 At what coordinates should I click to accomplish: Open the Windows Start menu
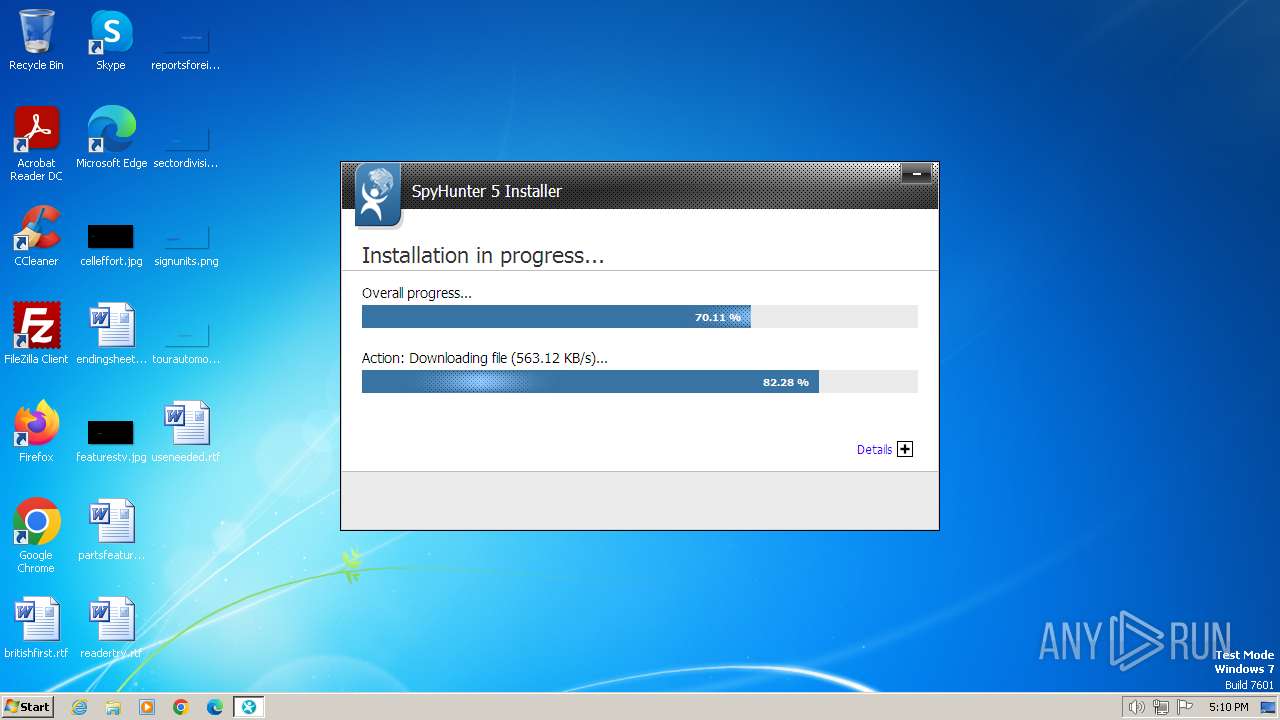(x=27, y=707)
